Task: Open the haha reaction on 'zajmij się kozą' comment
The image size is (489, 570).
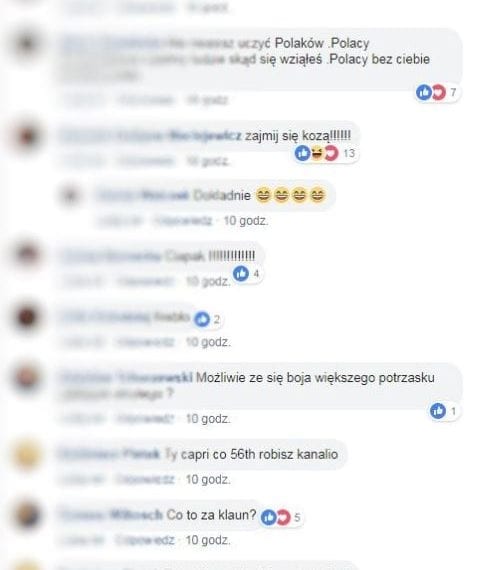Action: tap(317, 153)
